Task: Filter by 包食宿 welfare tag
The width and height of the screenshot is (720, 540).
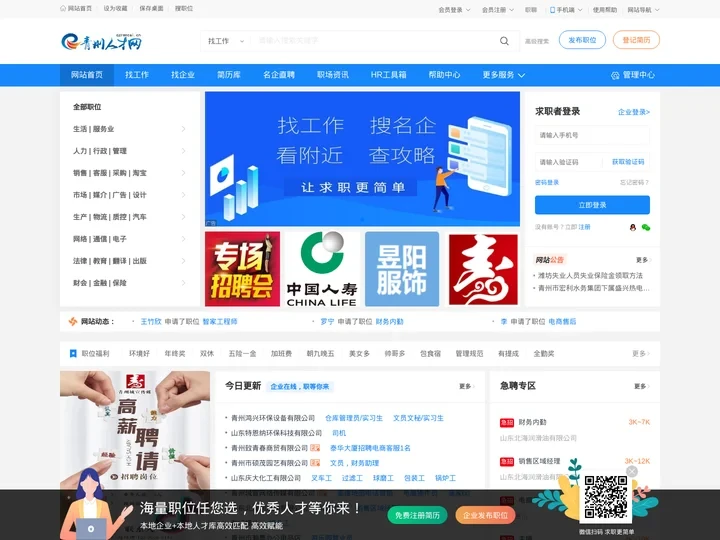Action: point(430,354)
